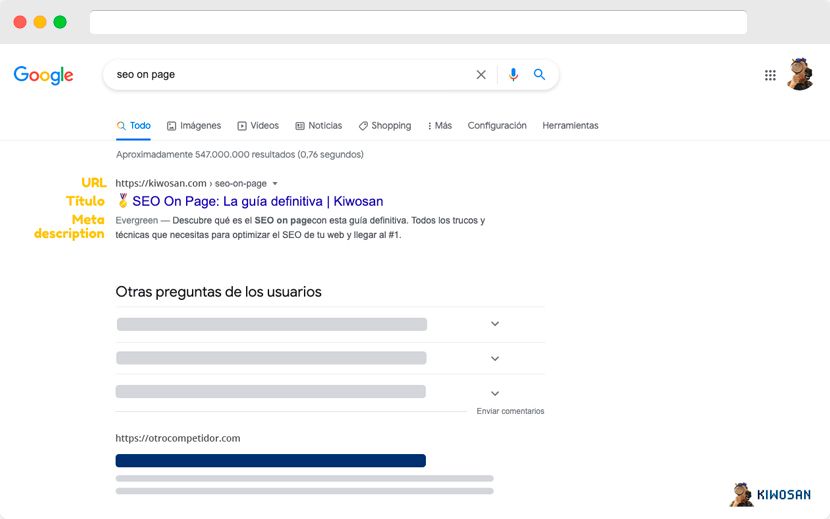The width and height of the screenshot is (830, 519).
Task: Open the dropdown arrow next to kiwosan.com URL
Action: pos(275,184)
